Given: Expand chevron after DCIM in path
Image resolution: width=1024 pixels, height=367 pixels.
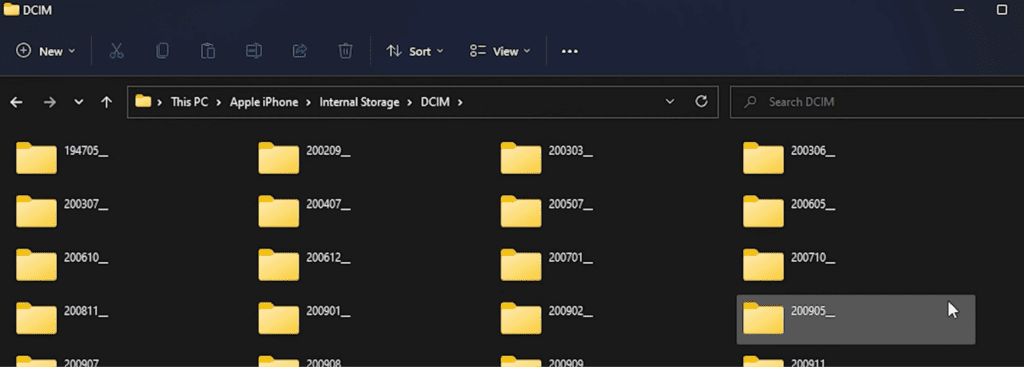Looking at the screenshot, I should [460, 102].
